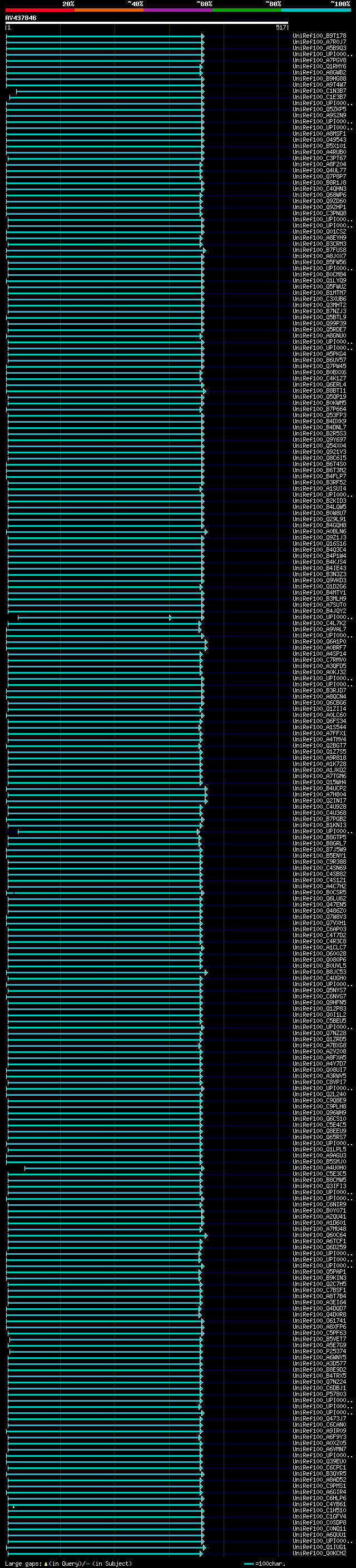
Task: Click the cyan ~100% identity legend segment
Action: [x=315, y=10]
